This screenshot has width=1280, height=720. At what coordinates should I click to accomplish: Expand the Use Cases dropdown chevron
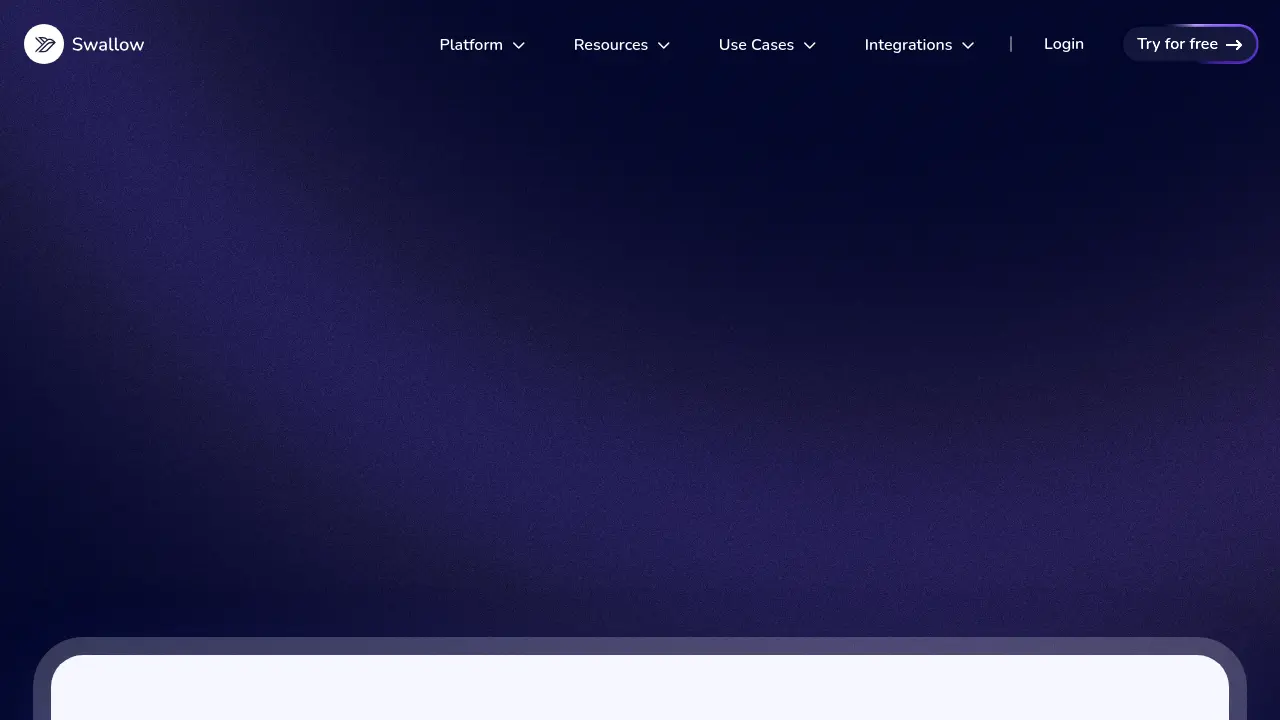coord(809,45)
